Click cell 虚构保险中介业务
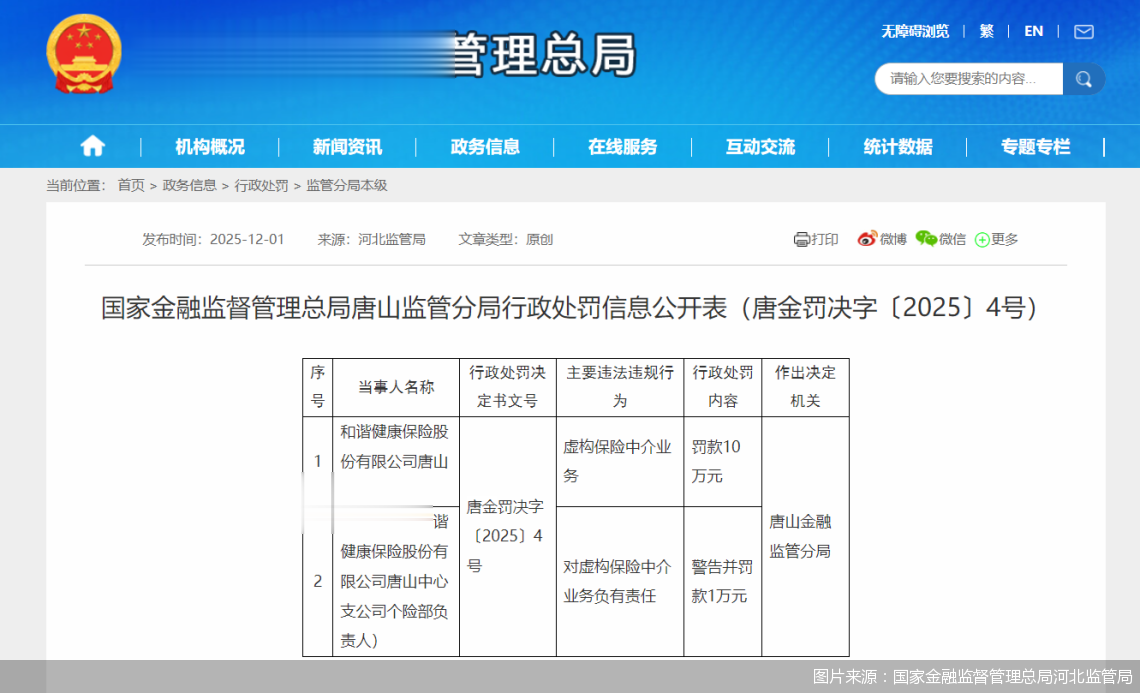This screenshot has width=1140, height=693. pos(619,461)
